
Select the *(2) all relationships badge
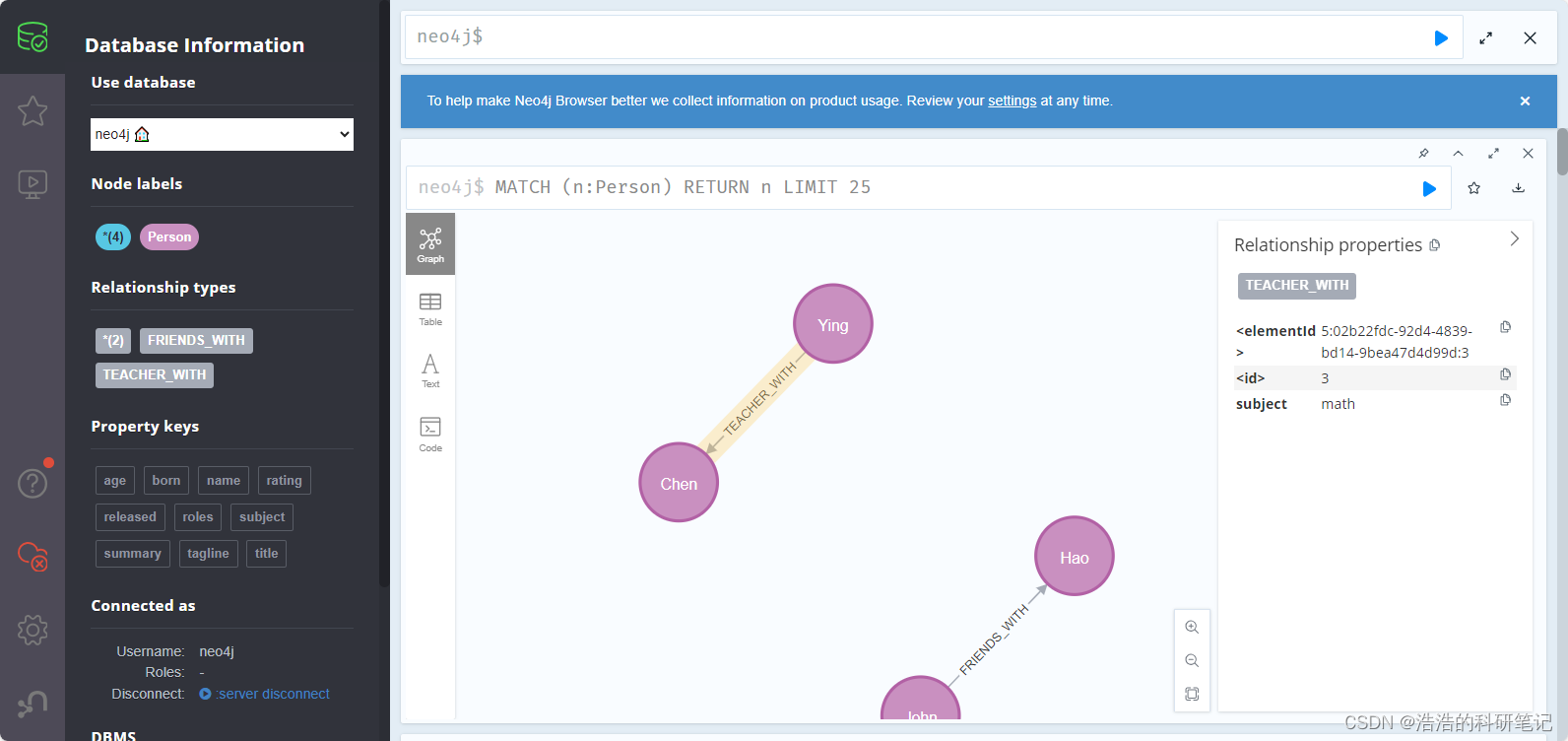(x=113, y=340)
